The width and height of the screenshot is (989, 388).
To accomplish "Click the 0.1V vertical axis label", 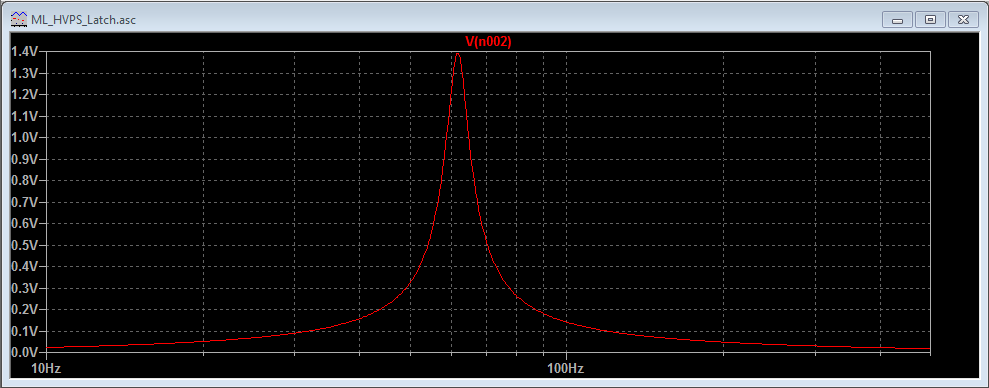I will [x=25, y=331].
